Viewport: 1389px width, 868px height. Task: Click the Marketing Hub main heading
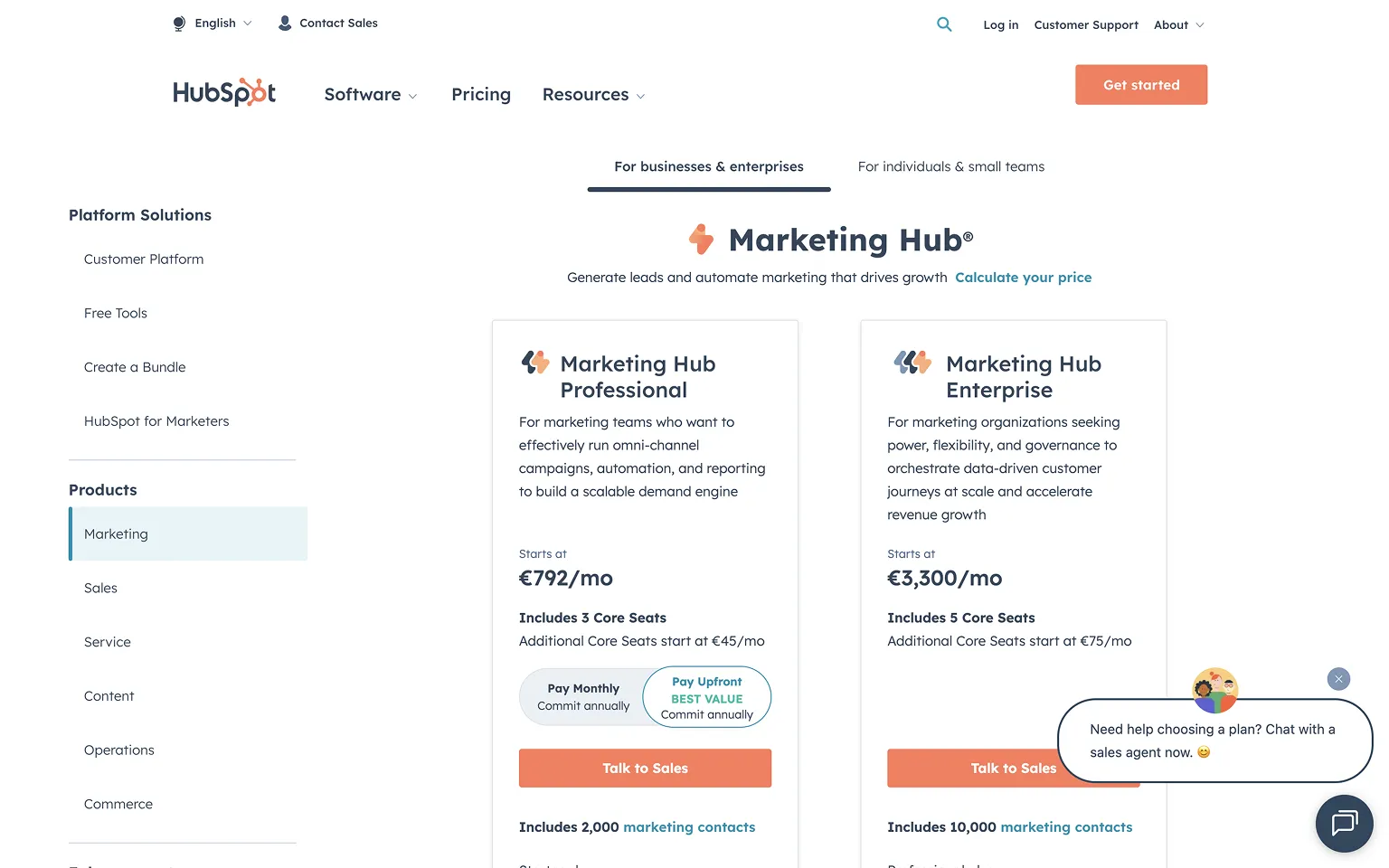[x=851, y=241]
